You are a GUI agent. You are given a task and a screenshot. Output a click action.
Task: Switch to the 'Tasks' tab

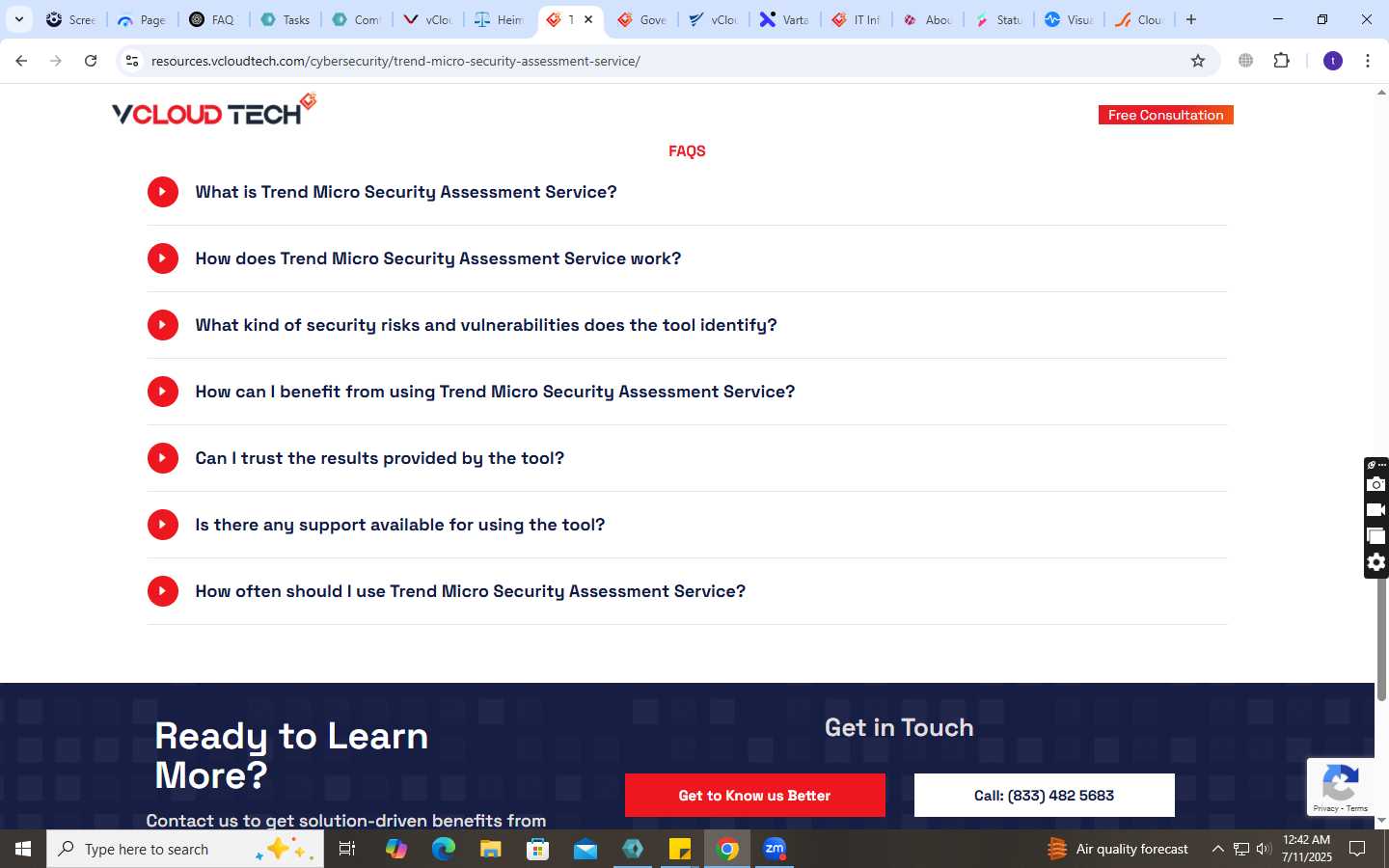285,19
